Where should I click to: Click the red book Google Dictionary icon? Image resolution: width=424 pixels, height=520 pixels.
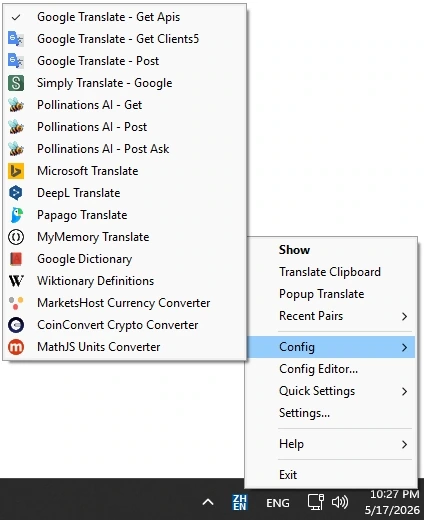tap(16, 259)
